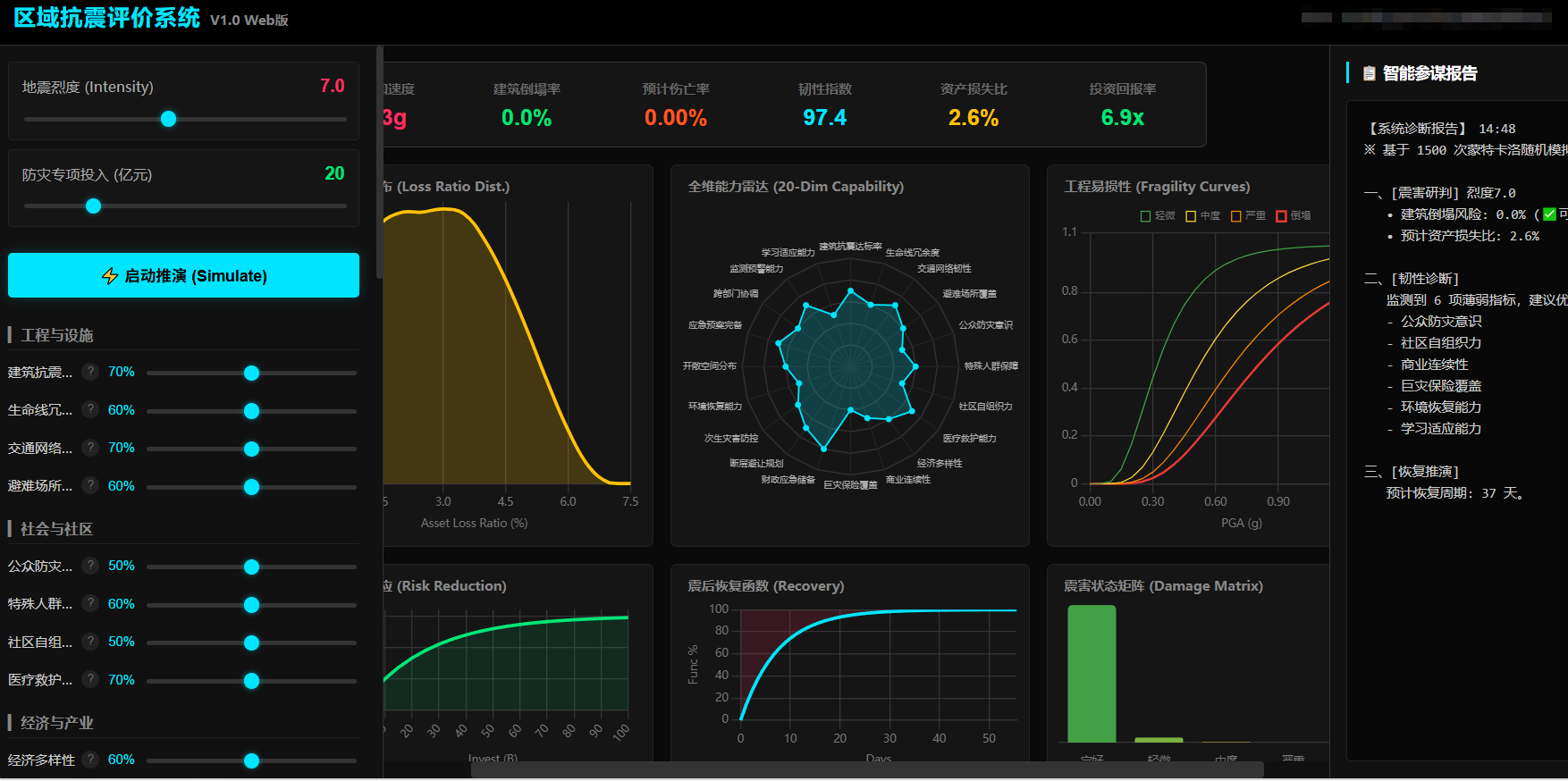This screenshot has height=781, width=1568.
Task: Click the left panel vertical scrollbar
Action: point(380,161)
